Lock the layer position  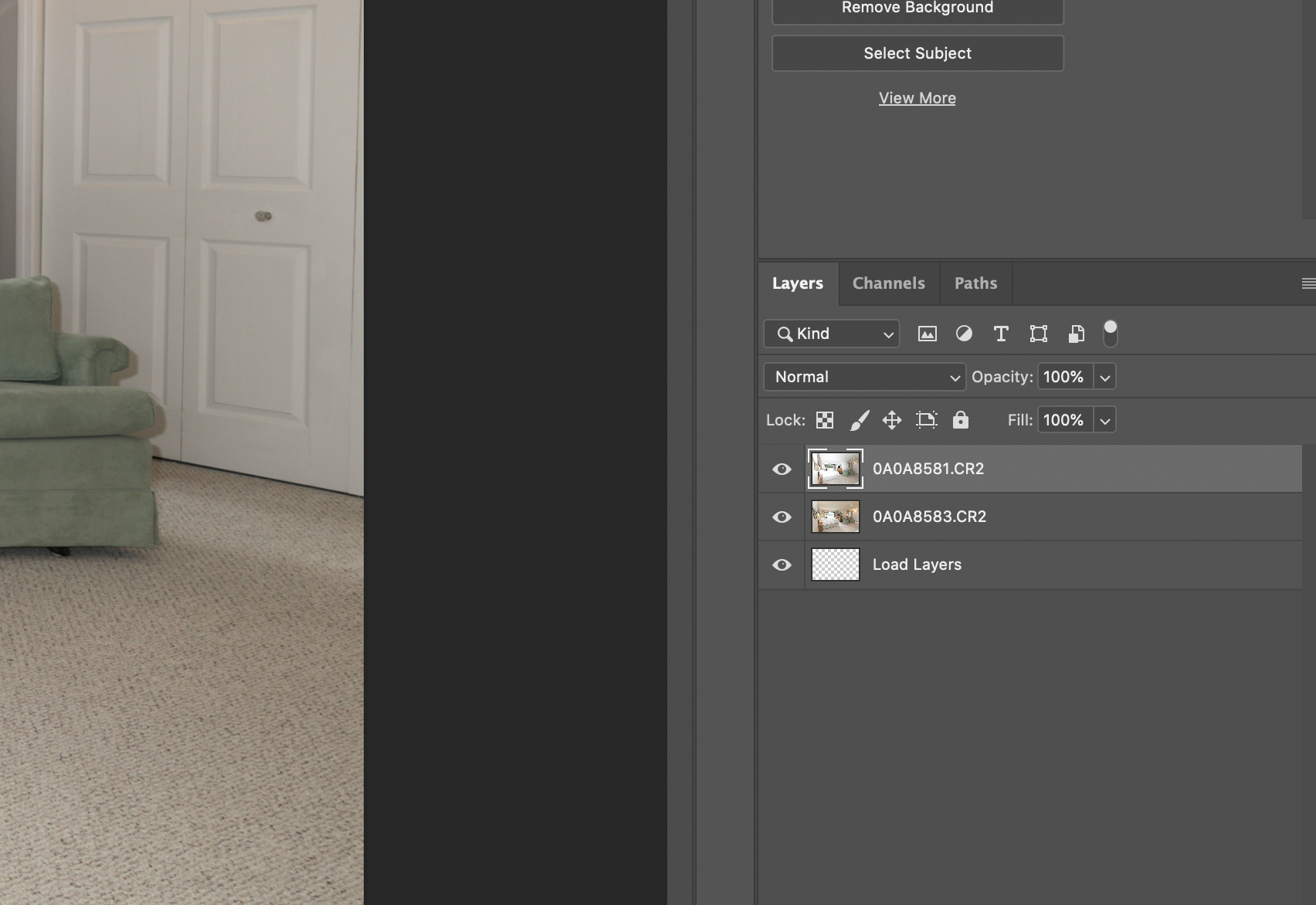coord(892,419)
